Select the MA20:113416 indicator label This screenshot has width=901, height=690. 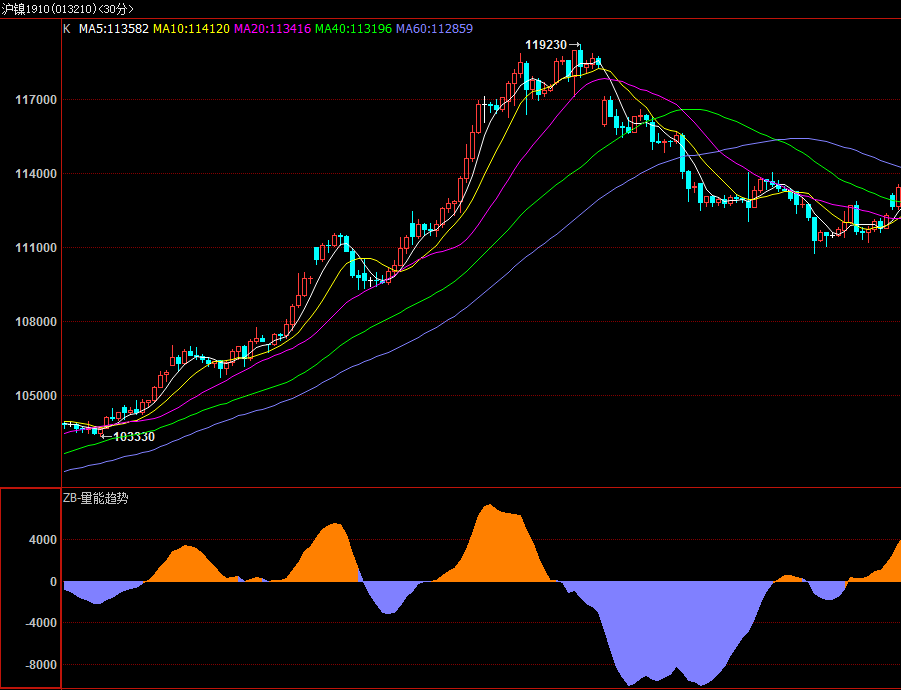(272, 29)
